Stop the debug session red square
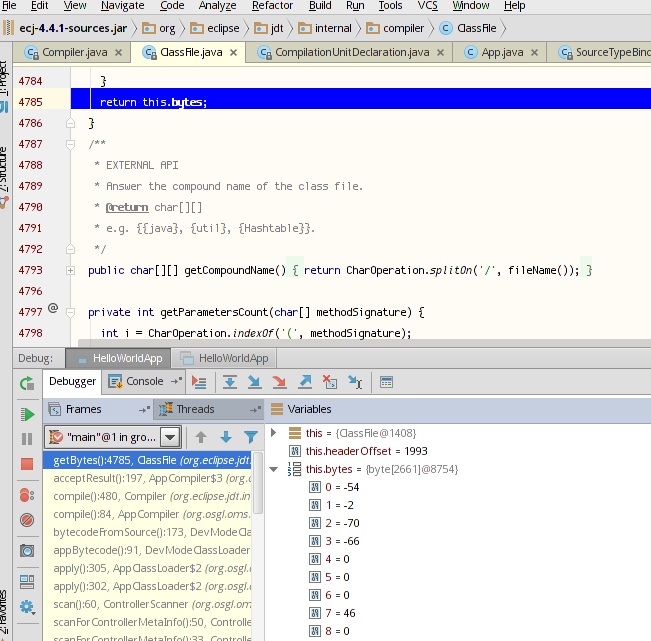The height and width of the screenshot is (641, 651). 27,464
